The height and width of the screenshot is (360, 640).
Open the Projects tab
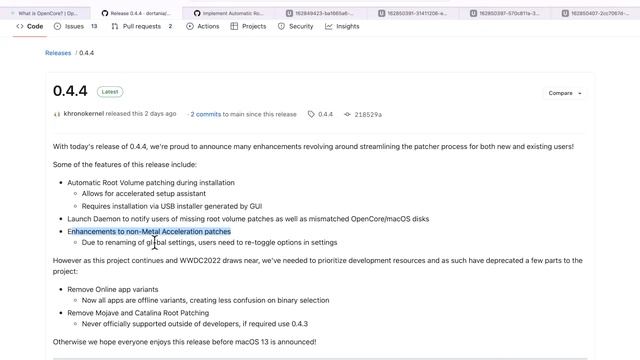[248, 26]
